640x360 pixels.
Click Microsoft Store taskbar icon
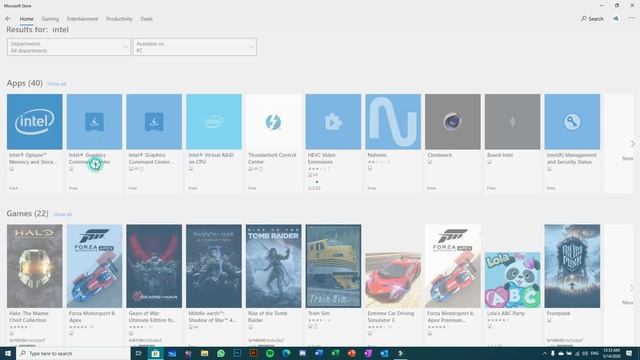coord(155,353)
